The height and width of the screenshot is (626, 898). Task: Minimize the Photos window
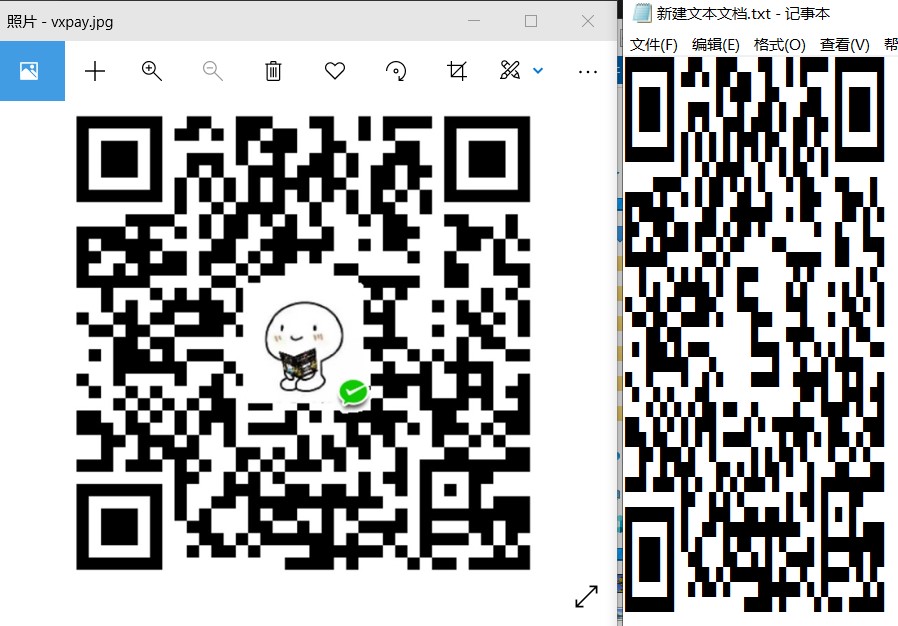pos(474,21)
